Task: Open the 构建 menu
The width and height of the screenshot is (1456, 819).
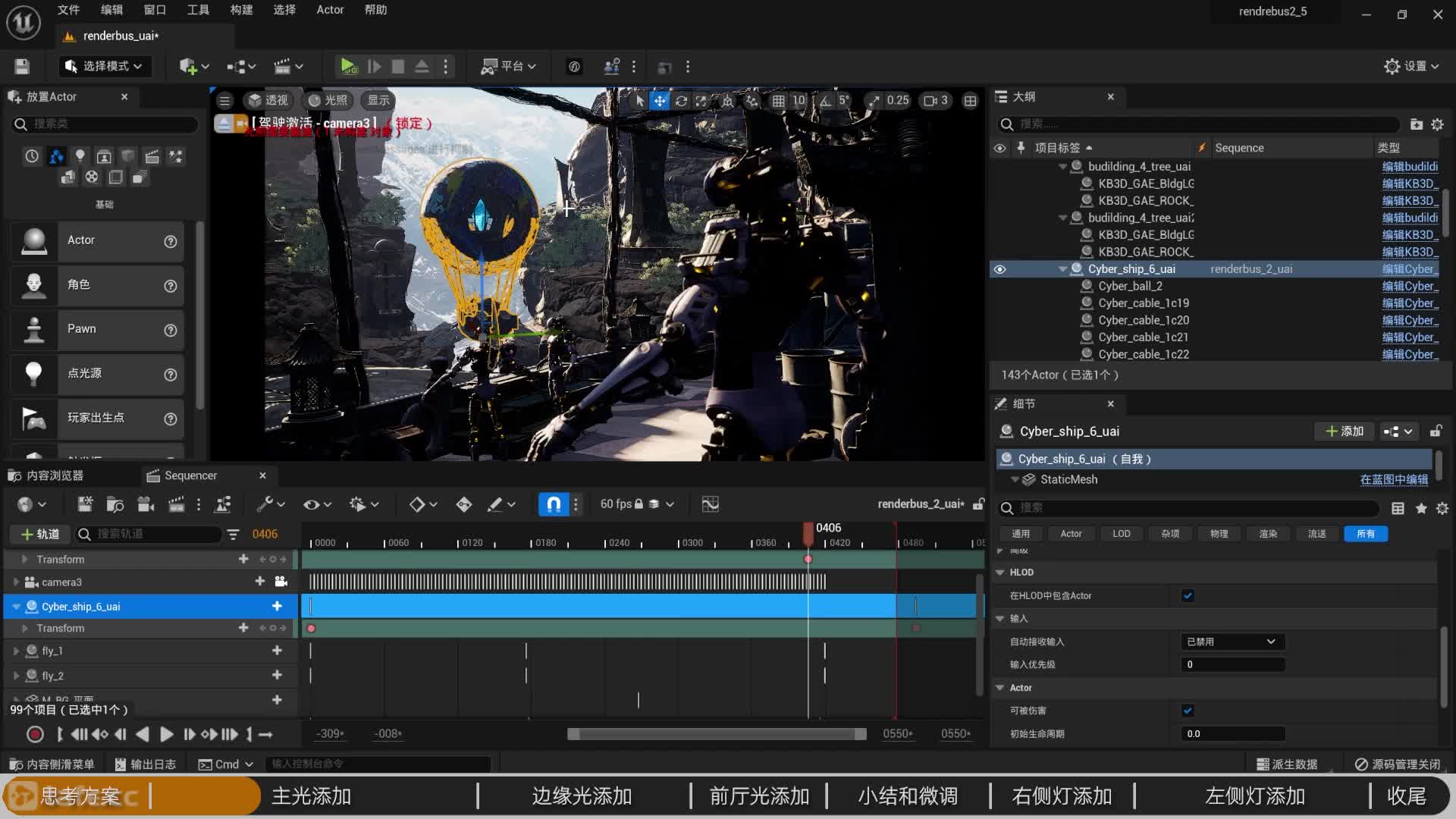Action: tap(241, 10)
